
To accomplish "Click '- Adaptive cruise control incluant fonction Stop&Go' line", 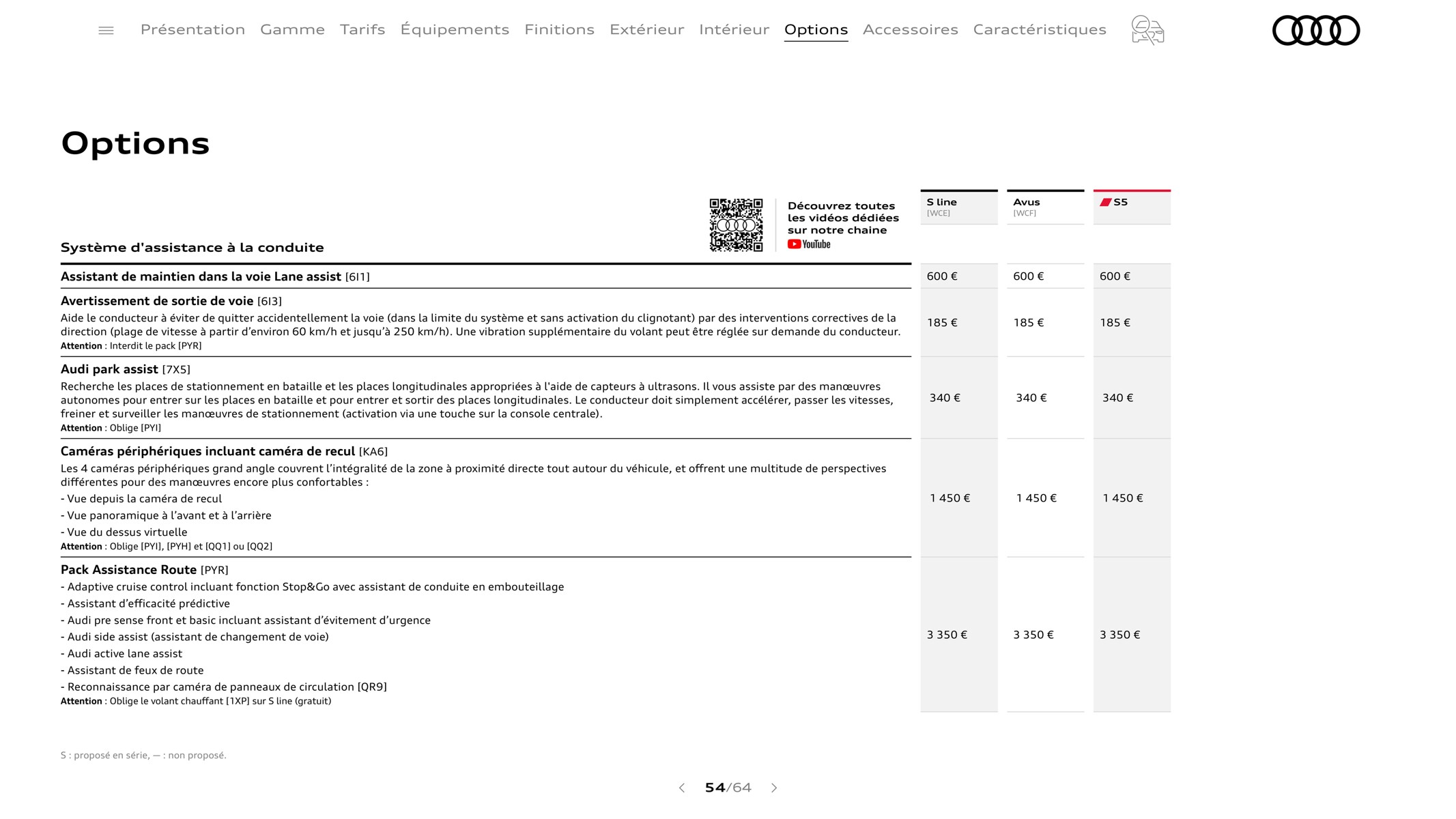I will [312, 587].
